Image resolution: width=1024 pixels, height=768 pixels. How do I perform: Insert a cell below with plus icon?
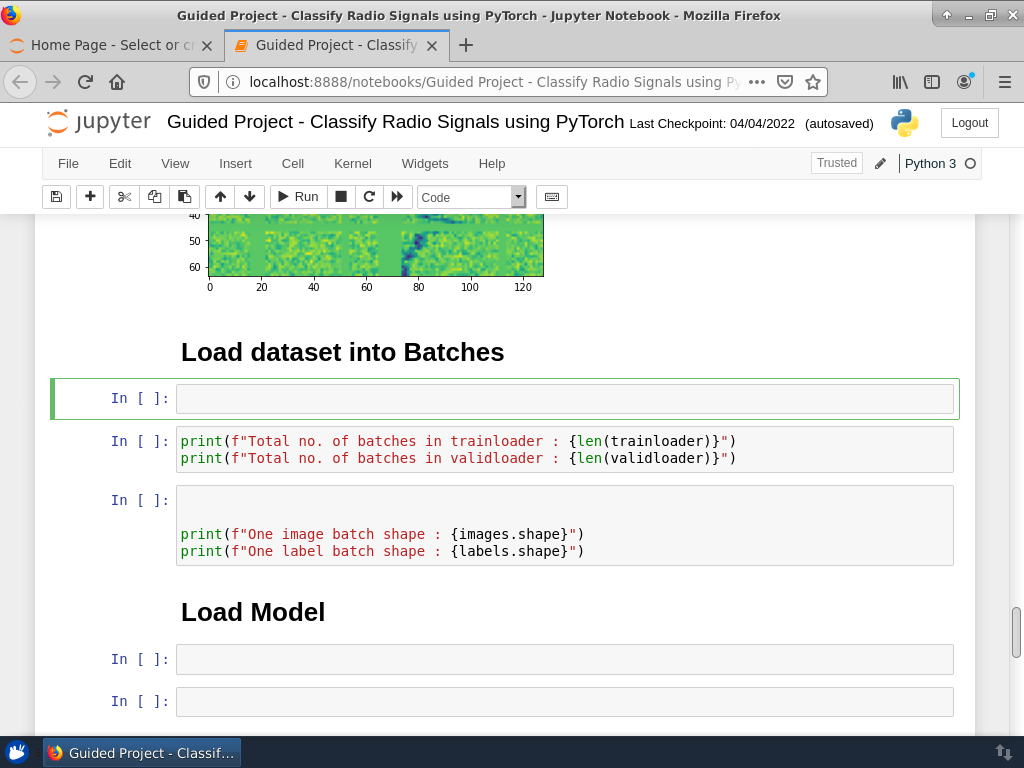90,197
